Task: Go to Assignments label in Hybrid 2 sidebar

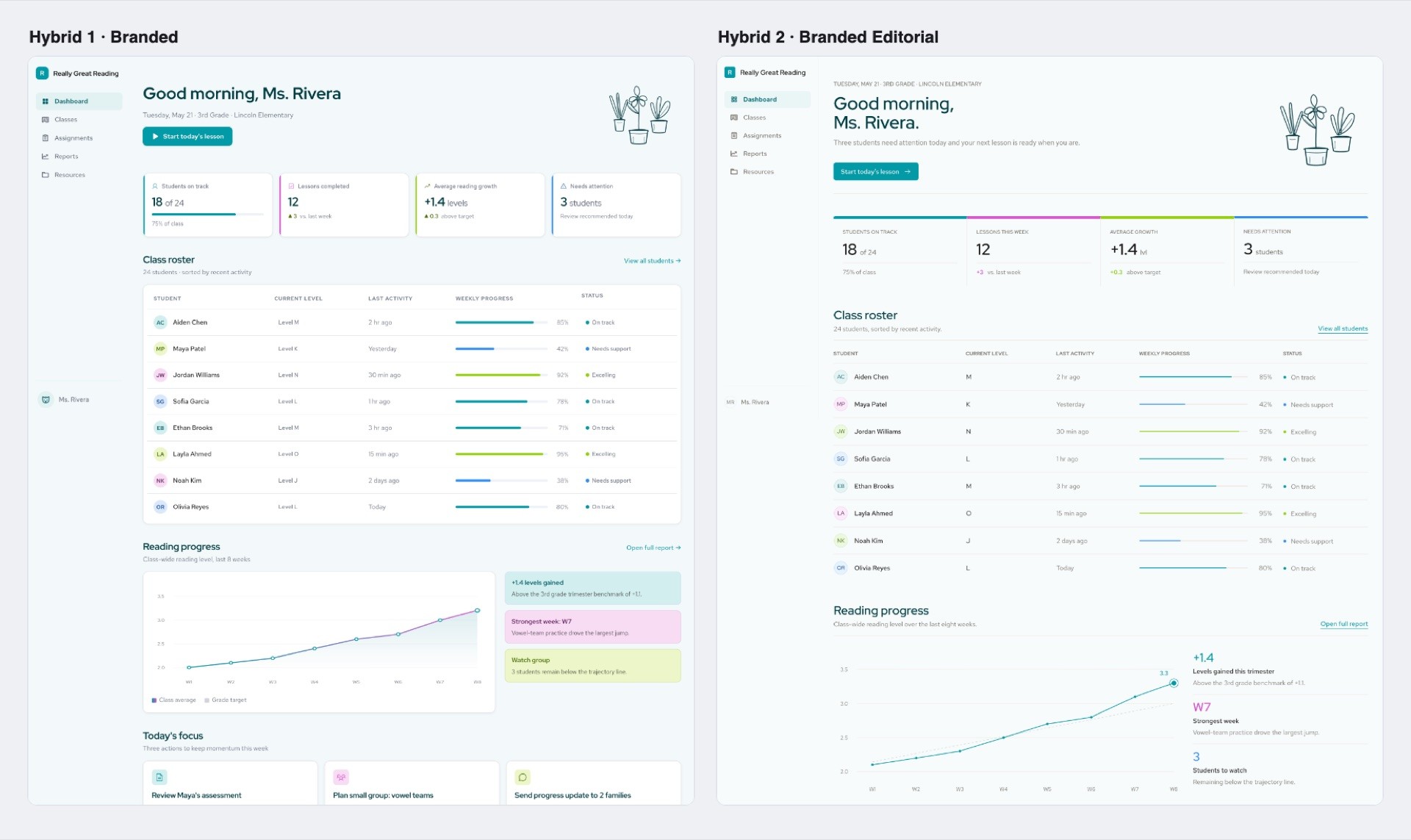Action: tap(762, 135)
